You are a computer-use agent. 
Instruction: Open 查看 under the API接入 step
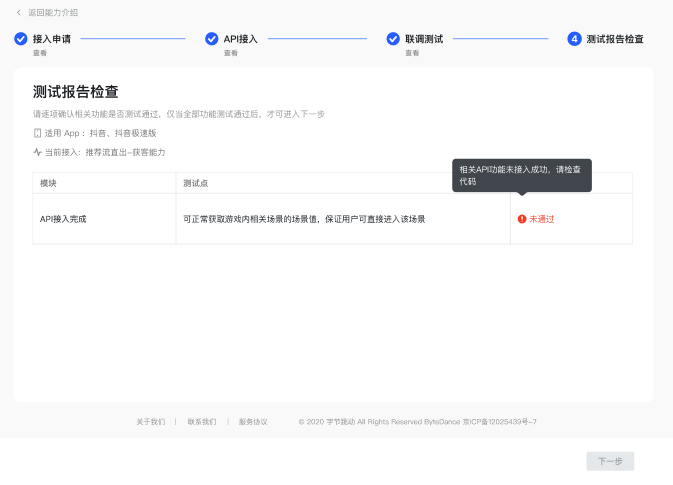click(x=230, y=52)
